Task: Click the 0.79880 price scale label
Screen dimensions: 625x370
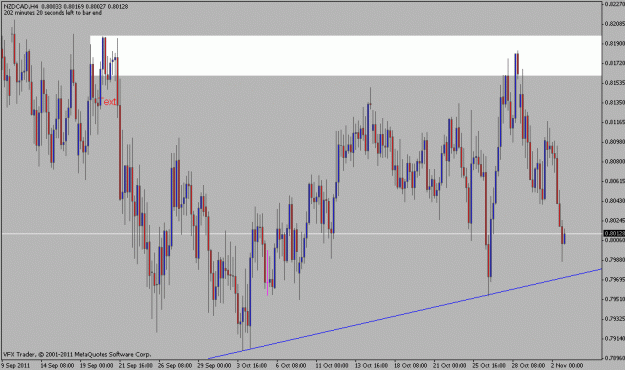Action: coord(615,260)
